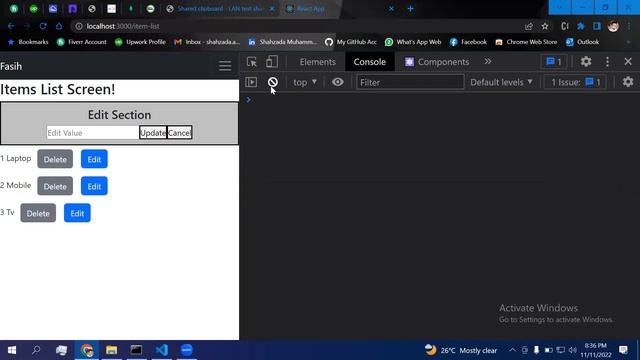Click the Fasih brand link
Screen dimensions: 640x360
pos(11,66)
